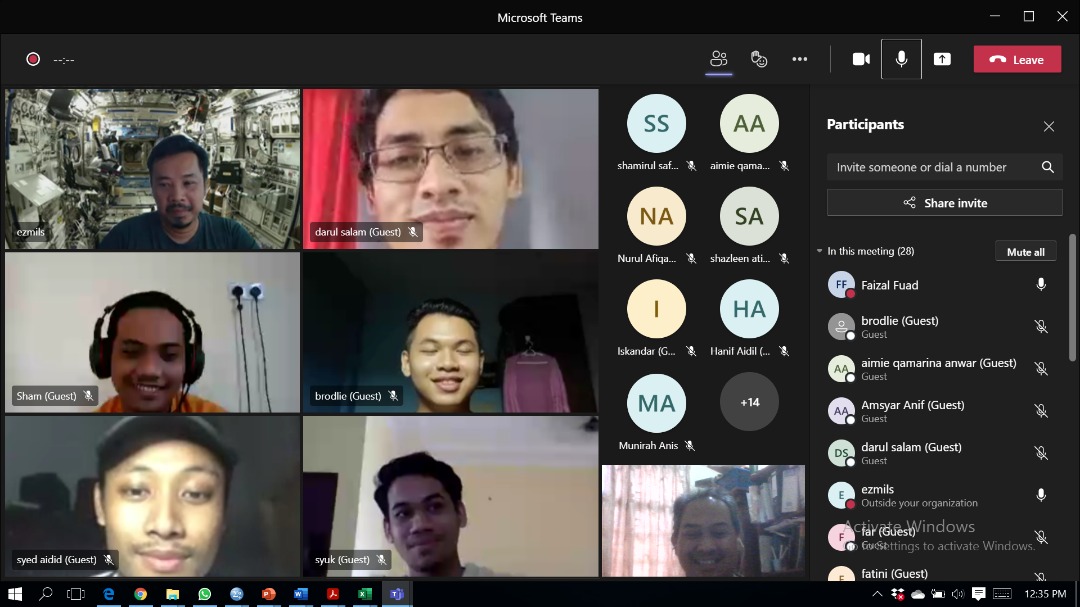Mute brodlie (Guest) in participants list
Viewport: 1080px width, 607px height.
tap(1040, 327)
